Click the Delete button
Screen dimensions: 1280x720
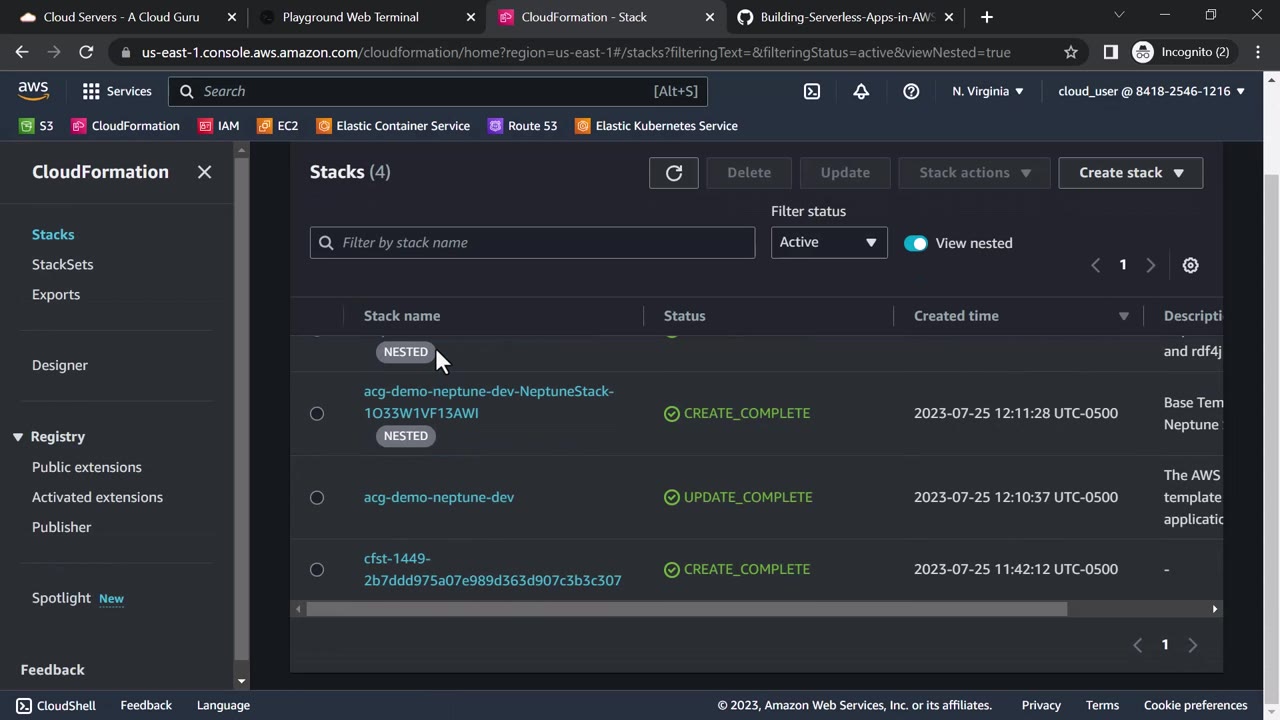click(749, 172)
